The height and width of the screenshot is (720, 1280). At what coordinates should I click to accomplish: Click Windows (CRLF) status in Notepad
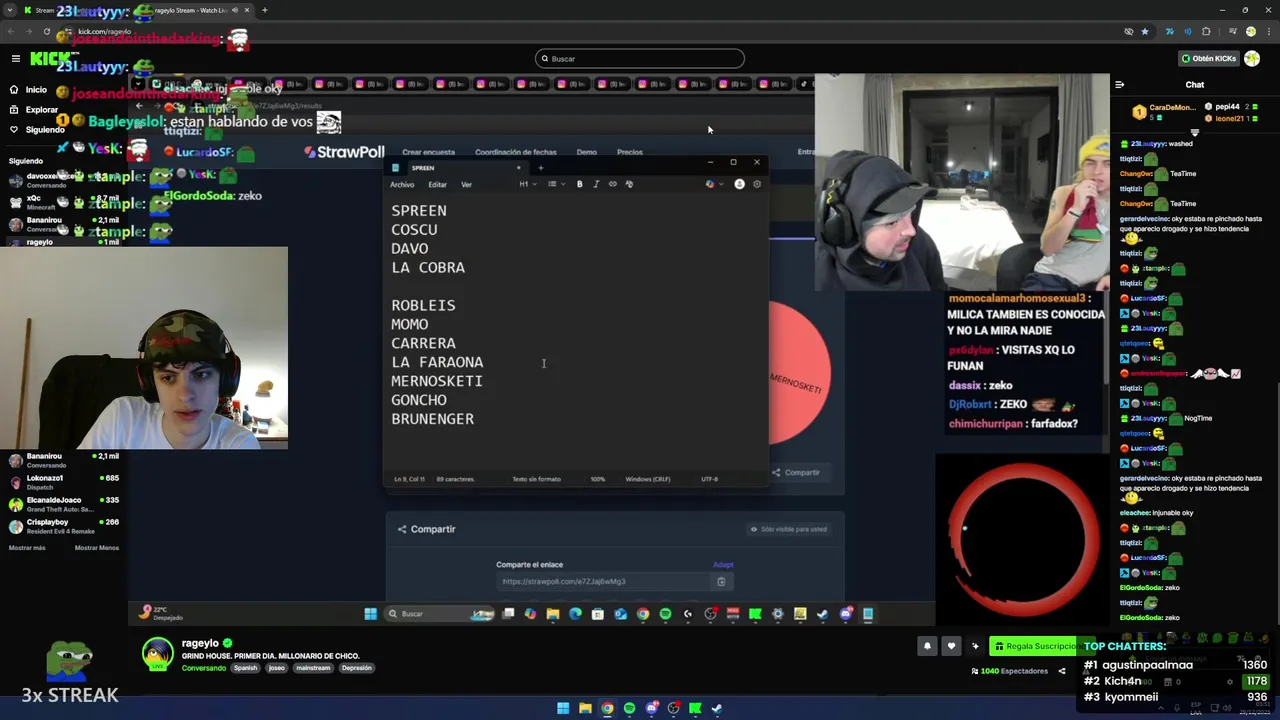648,479
